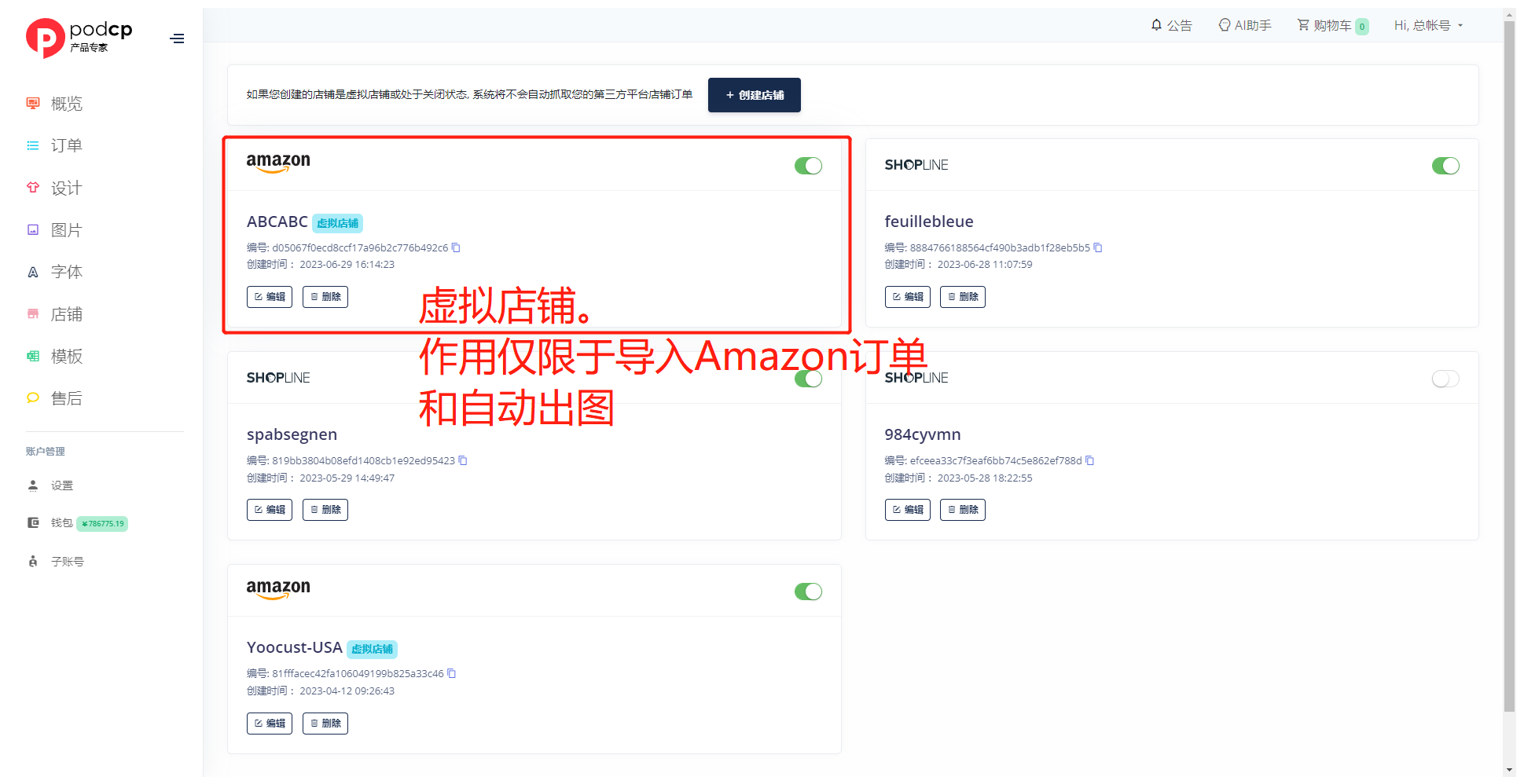This screenshot has width=1524, height=784.
Task: Click the SHOPLINE logo on feuillebleue card
Action: click(916, 165)
